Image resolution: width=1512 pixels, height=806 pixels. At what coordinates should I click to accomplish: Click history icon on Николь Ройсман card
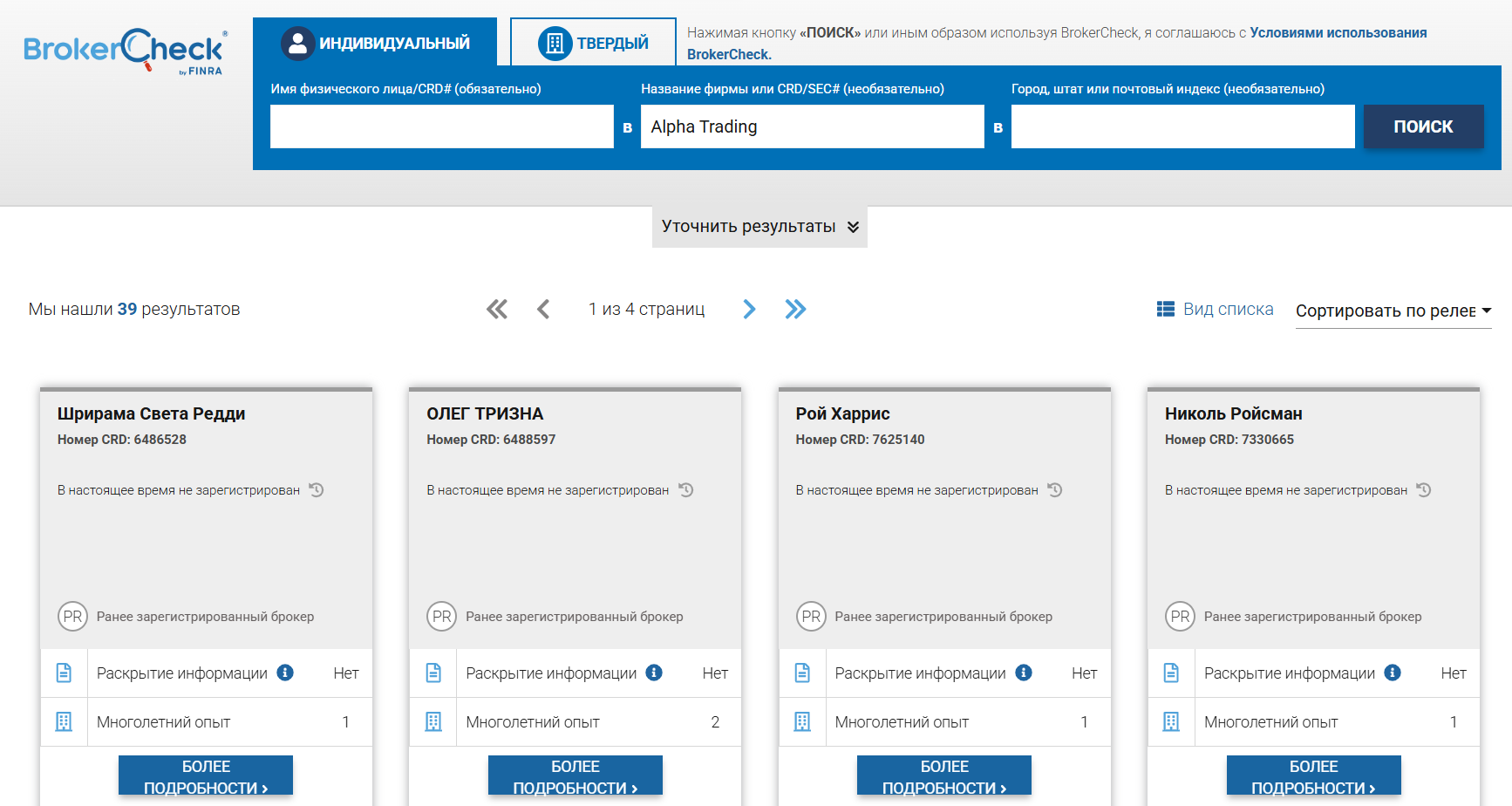(x=1424, y=490)
